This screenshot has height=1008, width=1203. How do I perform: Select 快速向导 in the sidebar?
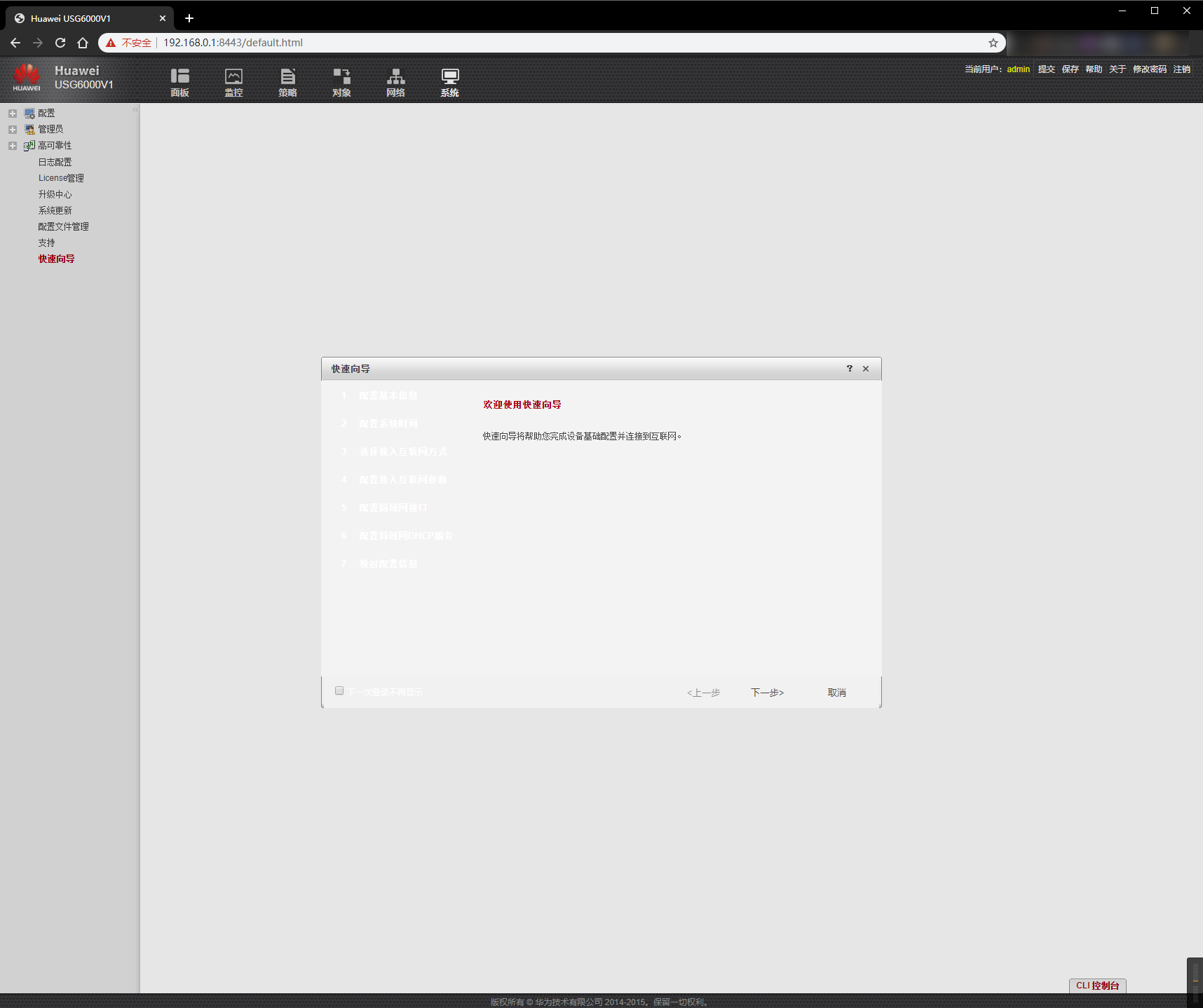(56, 259)
